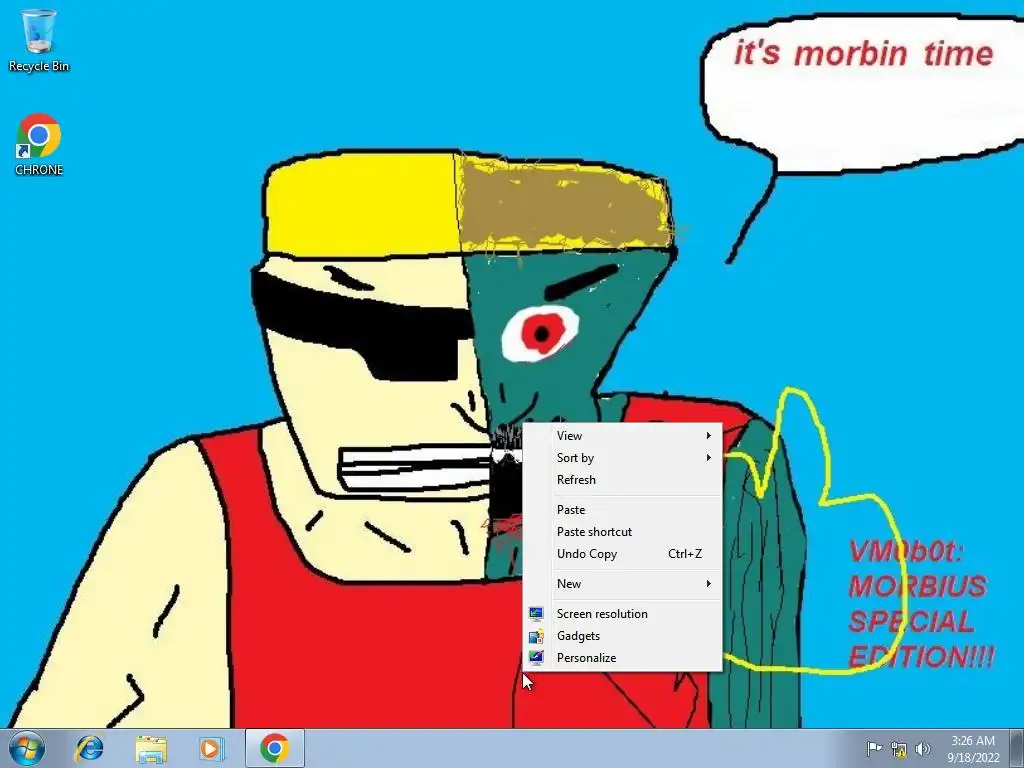Open the Windows Start orb
1024x768 pixels.
pyautogui.click(x=27, y=748)
